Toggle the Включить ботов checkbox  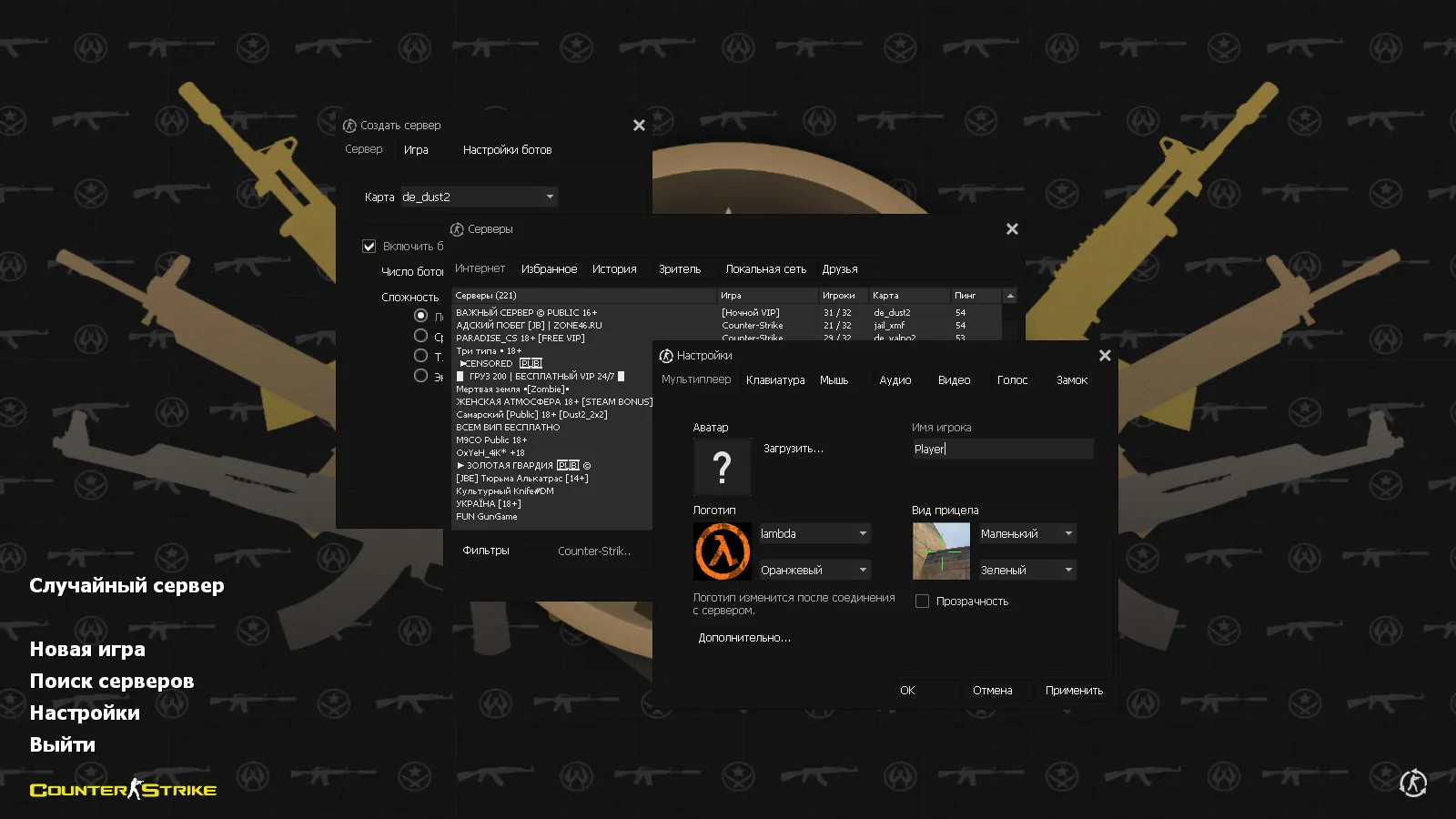(369, 247)
